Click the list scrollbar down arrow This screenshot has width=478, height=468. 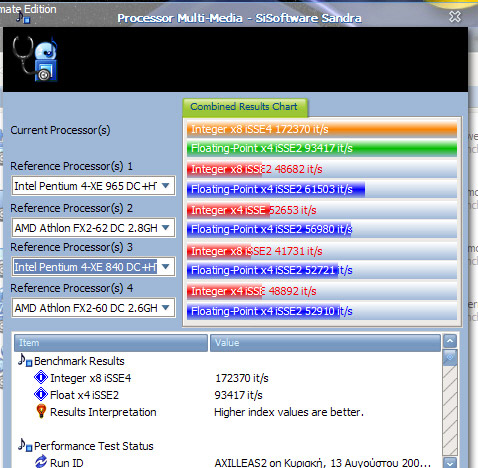[450, 463]
